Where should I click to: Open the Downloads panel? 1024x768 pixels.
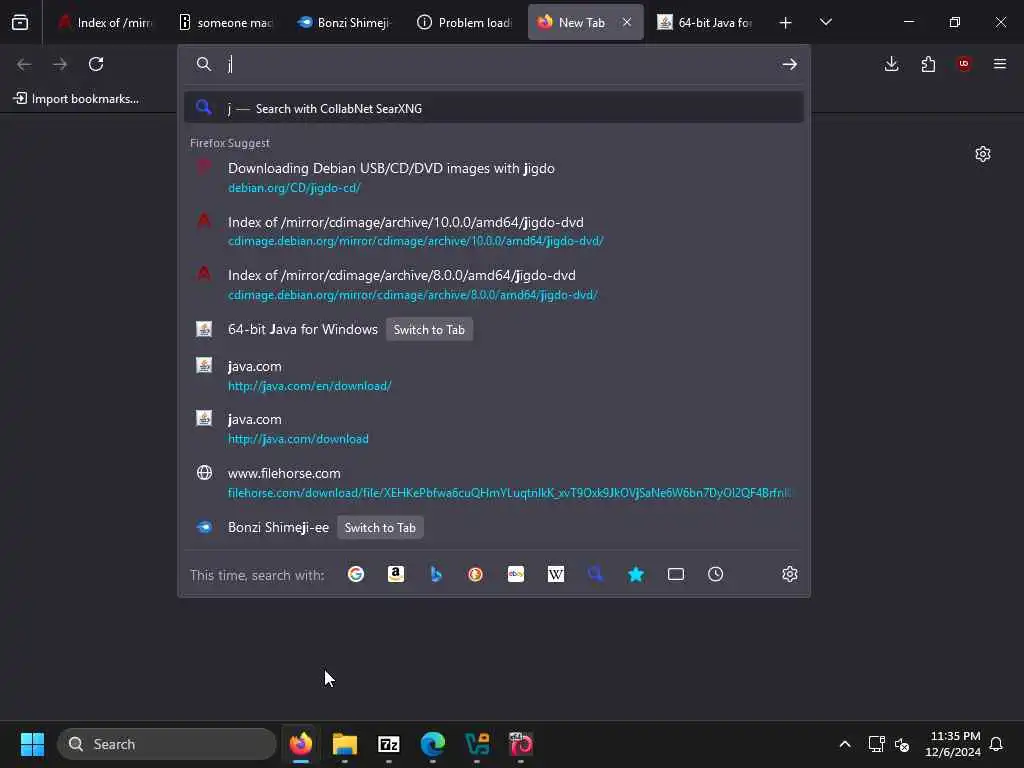(891, 64)
